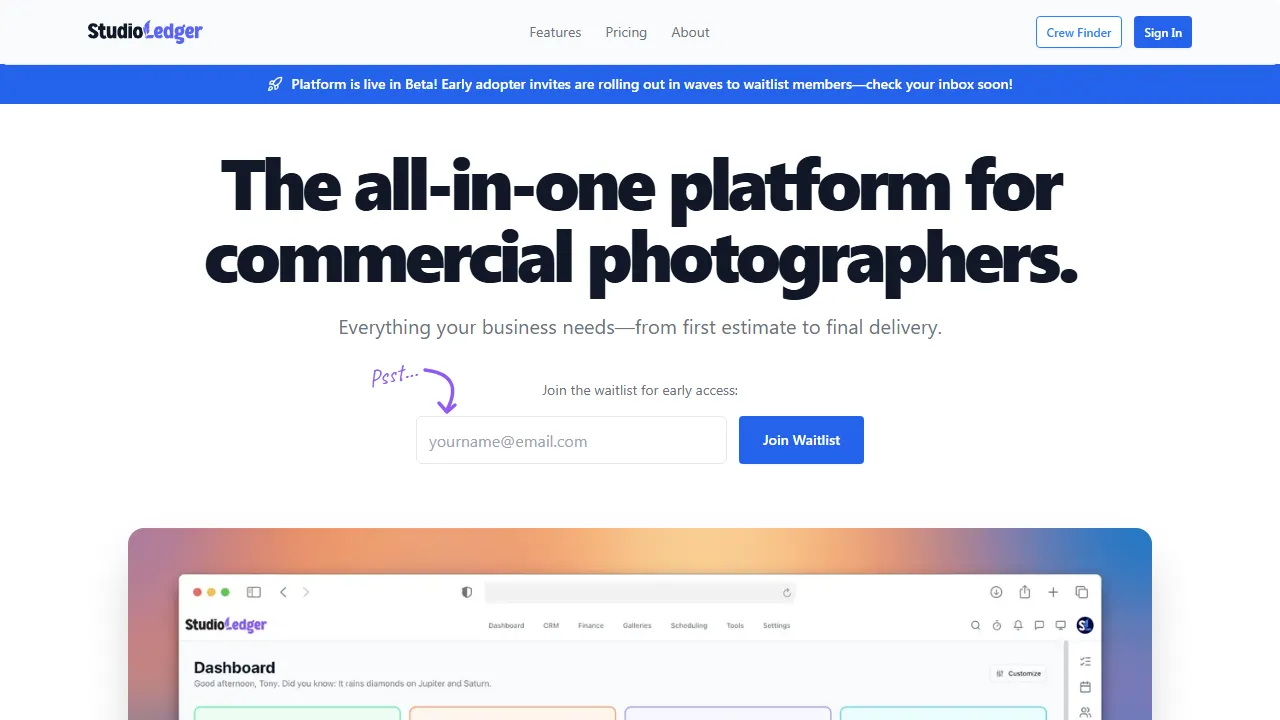
Task: Go to the Pricing page
Action: [x=626, y=32]
